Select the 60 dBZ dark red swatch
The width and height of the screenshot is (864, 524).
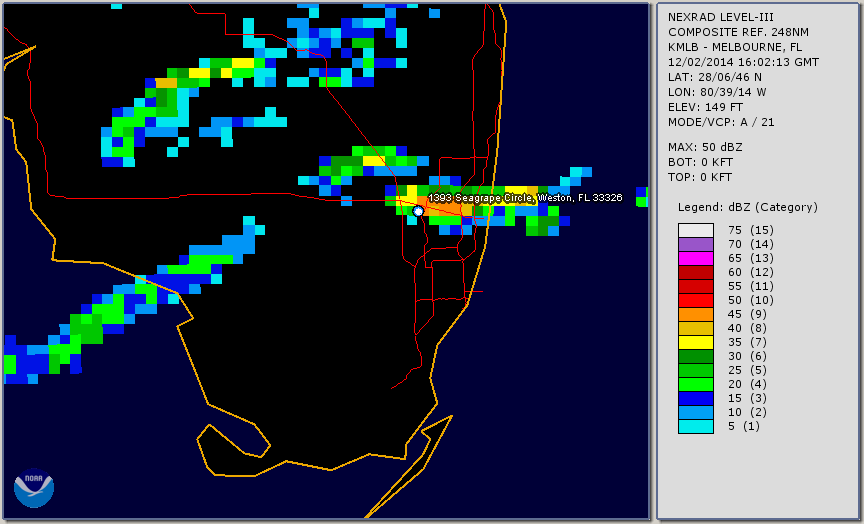click(x=695, y=272)
